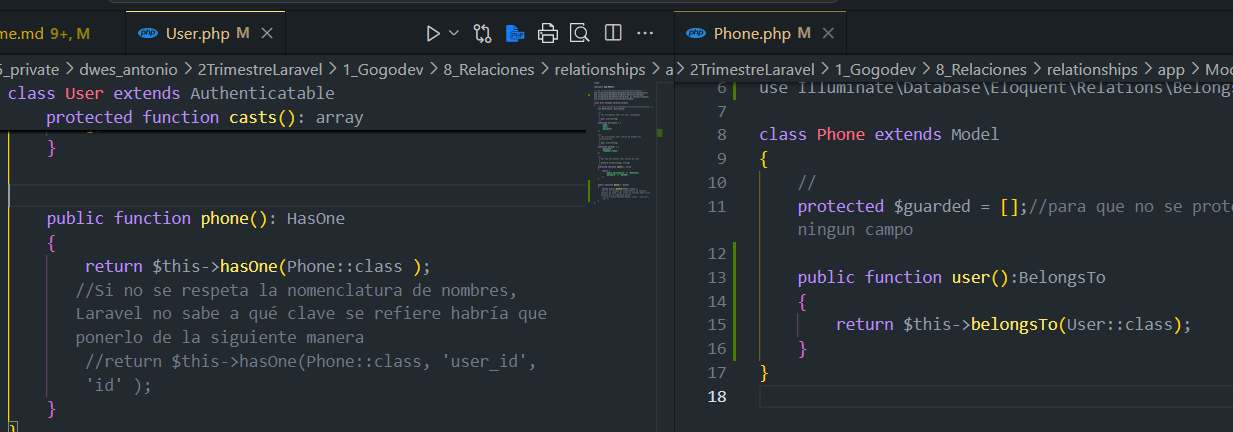Image resolution: width=1233 pixels, height=432 pixels.
Task: Click the PHP icon on User.php tab
Action: (148, 34)
